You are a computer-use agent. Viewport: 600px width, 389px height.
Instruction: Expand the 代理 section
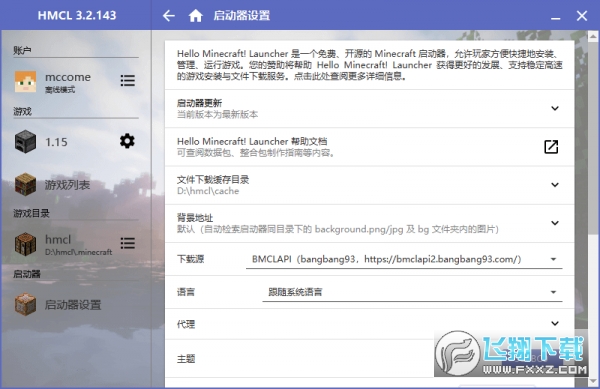[x=555, y=323]
